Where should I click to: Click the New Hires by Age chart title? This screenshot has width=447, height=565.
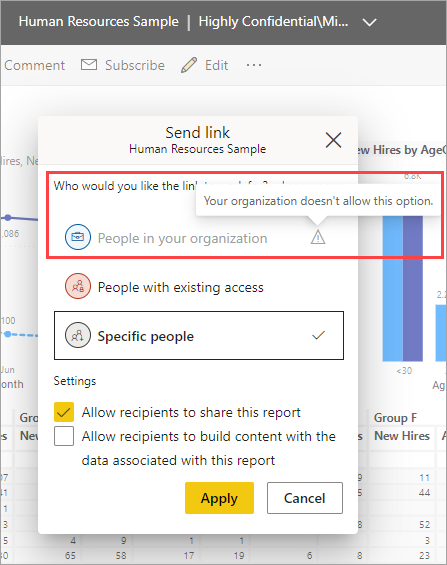402,150
